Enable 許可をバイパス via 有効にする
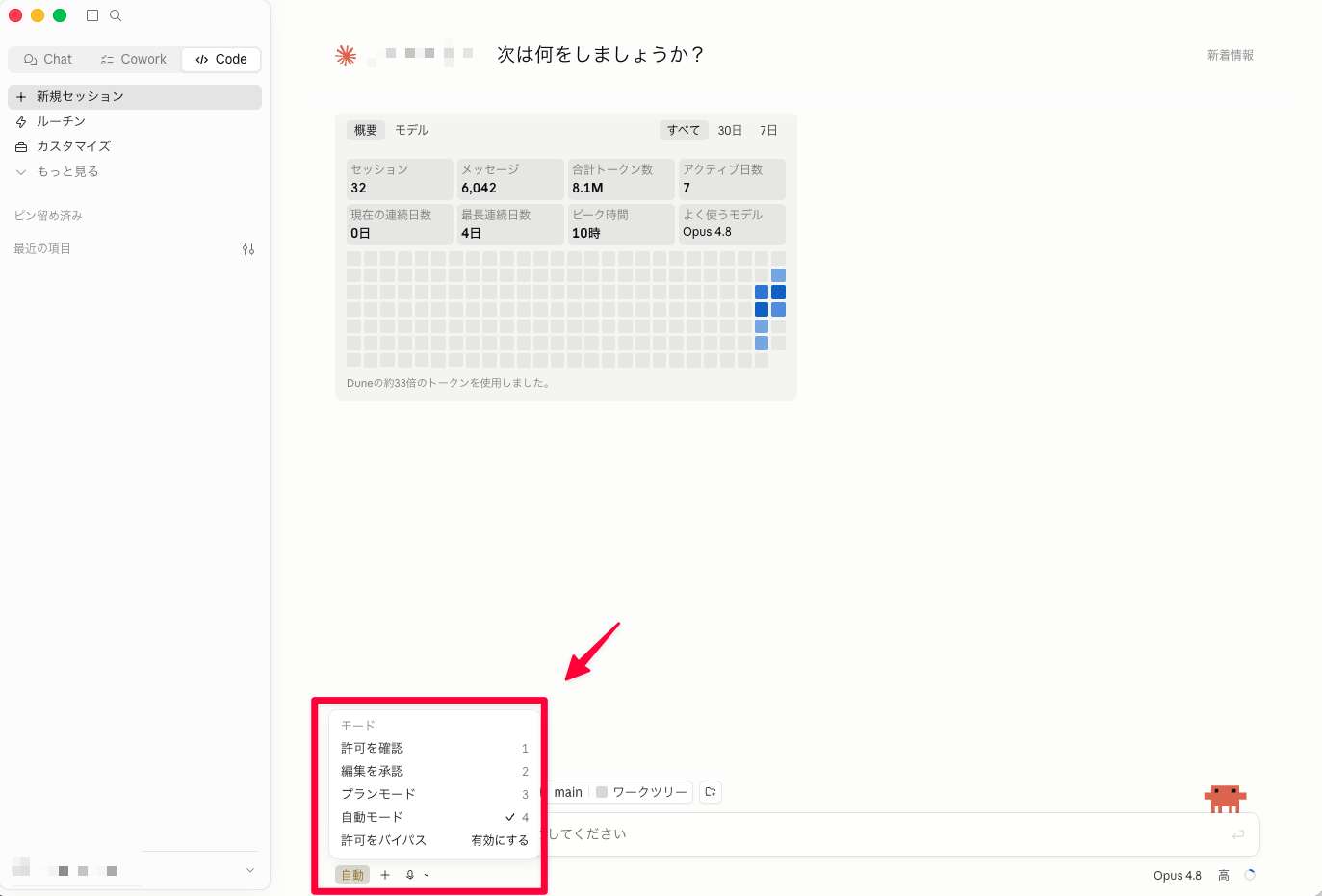 (x=500, y=840)
